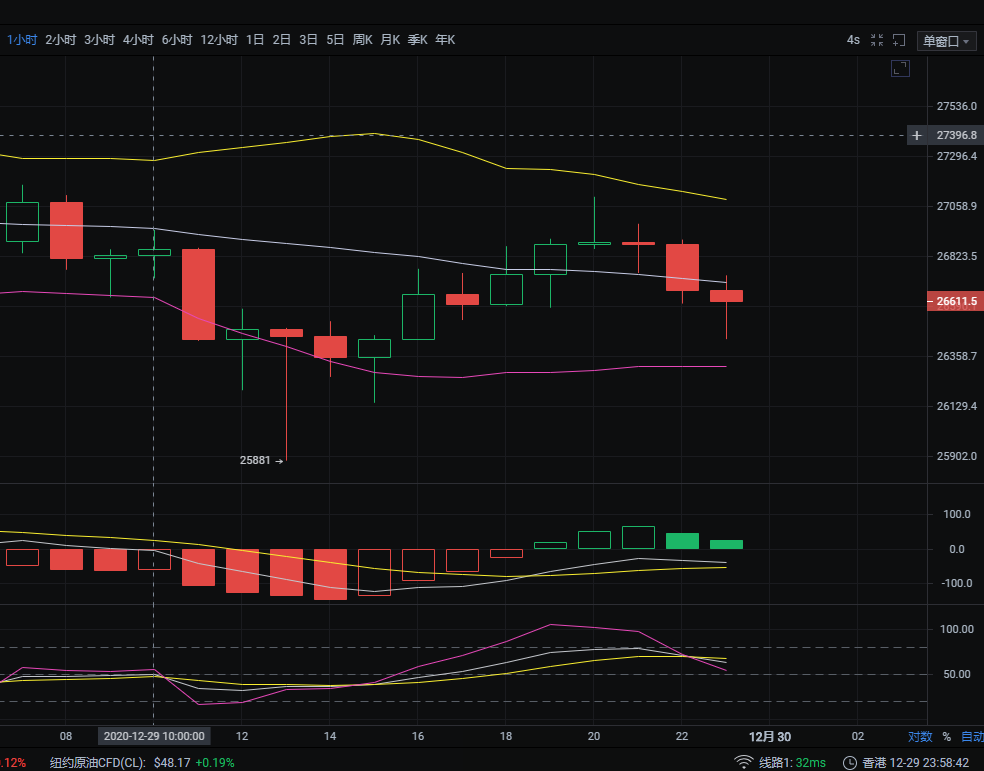Click the 27058.9 price axis label

956,206
